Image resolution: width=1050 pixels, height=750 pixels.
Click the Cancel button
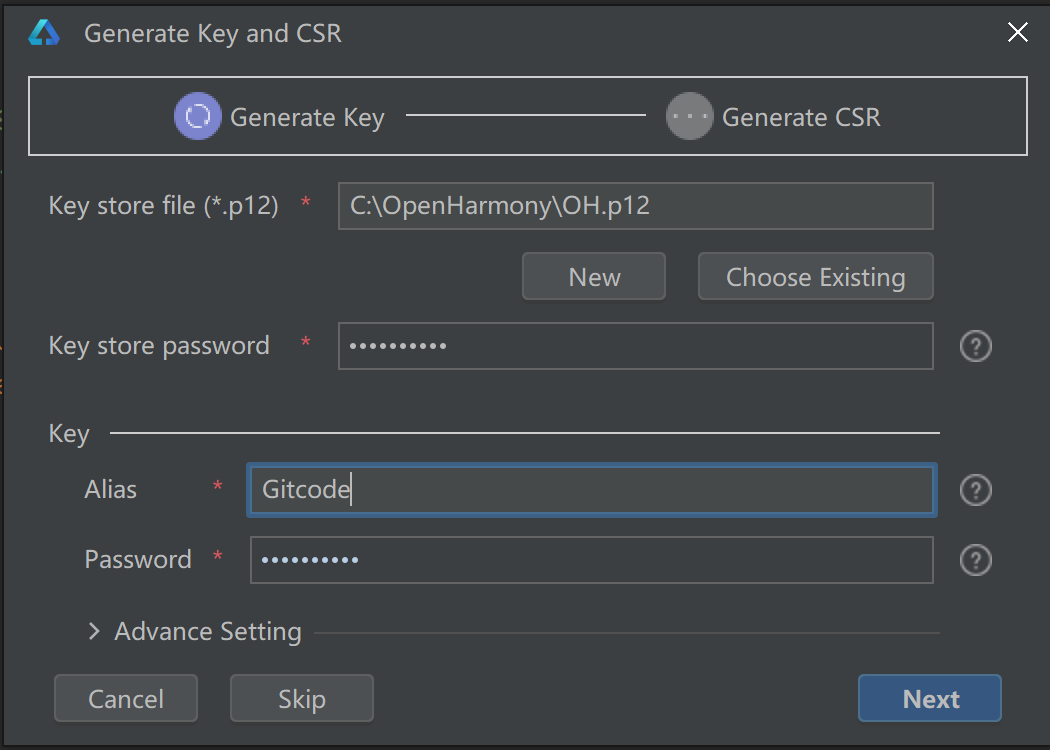coord(126,699)
